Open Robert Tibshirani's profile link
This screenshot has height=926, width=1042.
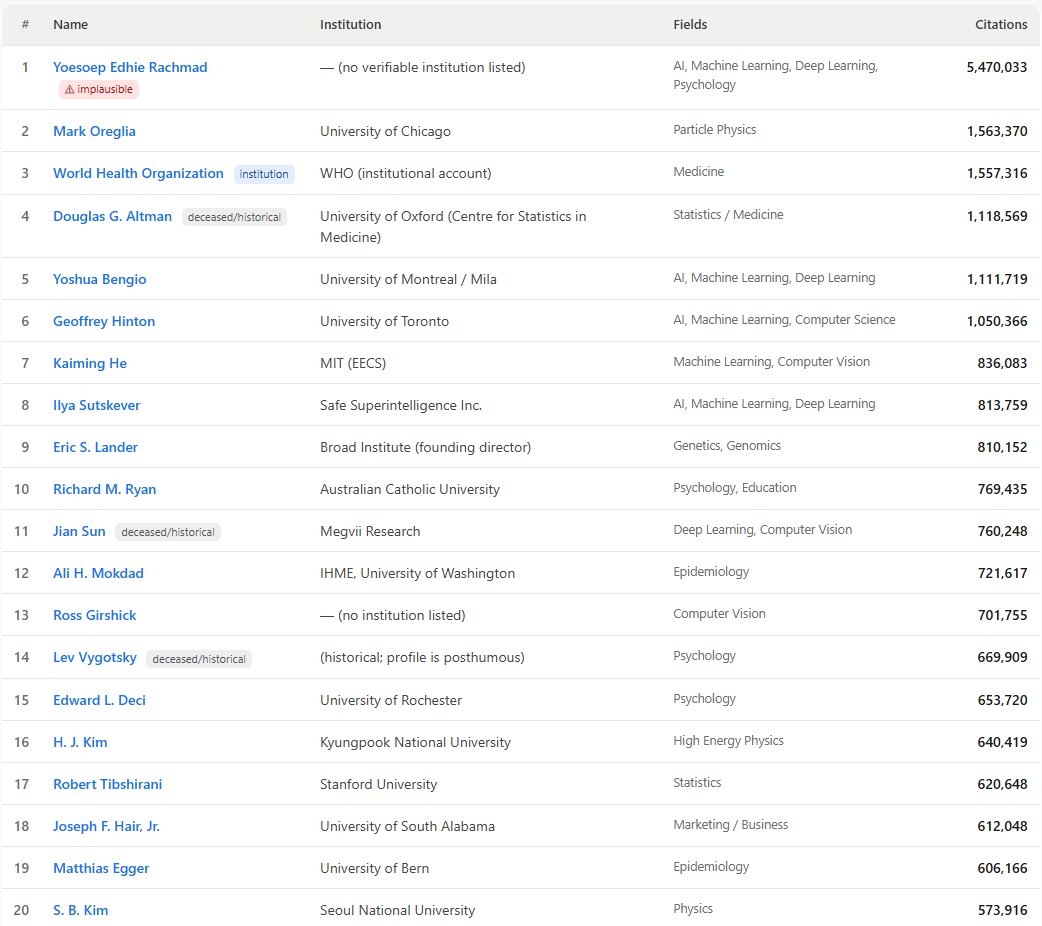[x=108, y=784]
